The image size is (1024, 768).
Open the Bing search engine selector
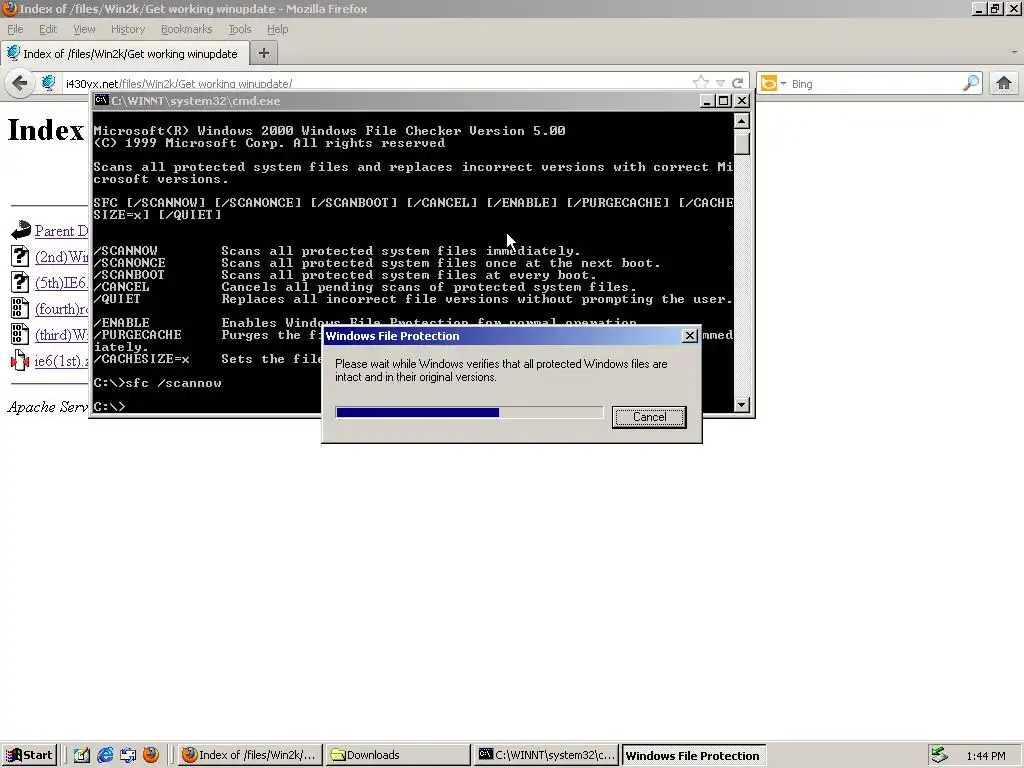773,84
